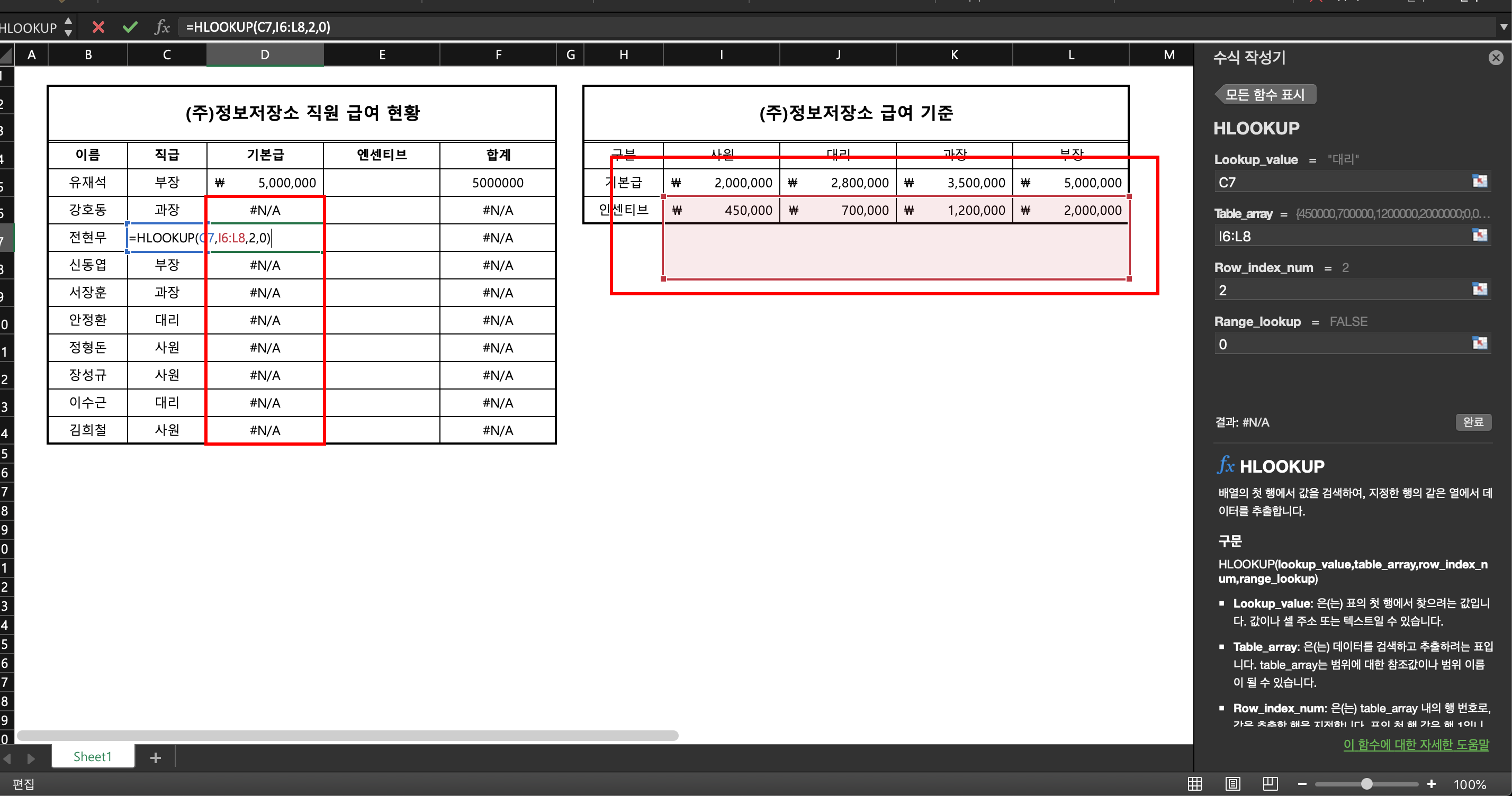Open the Name Box dropdown stepper

coord(68,27)
